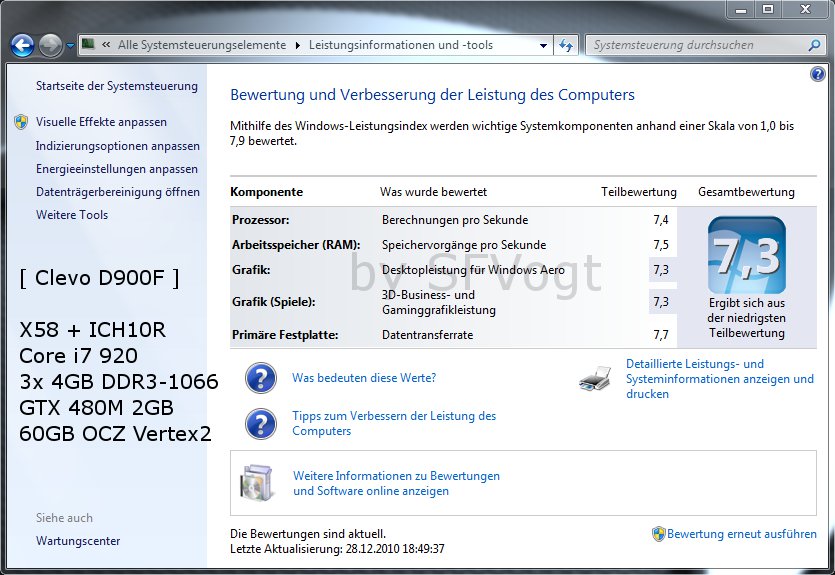The height and width of the screenshot is (575, 835).
Task: Refresh the page with the refresh button
Action: click(x=566, y=46)
